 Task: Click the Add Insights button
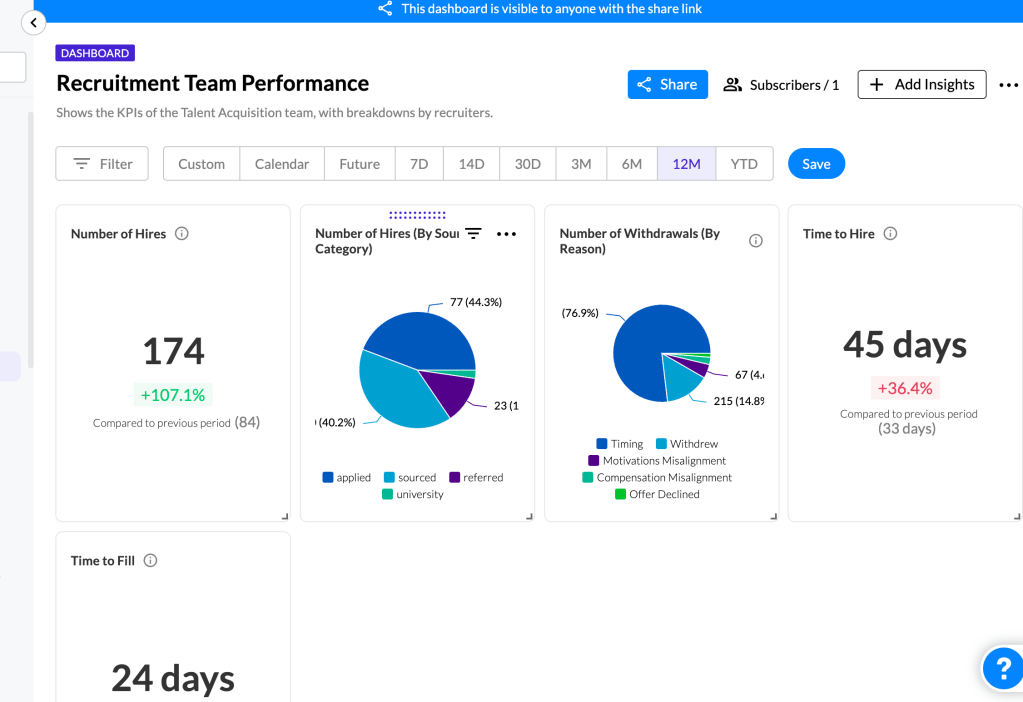click(922, 85)
